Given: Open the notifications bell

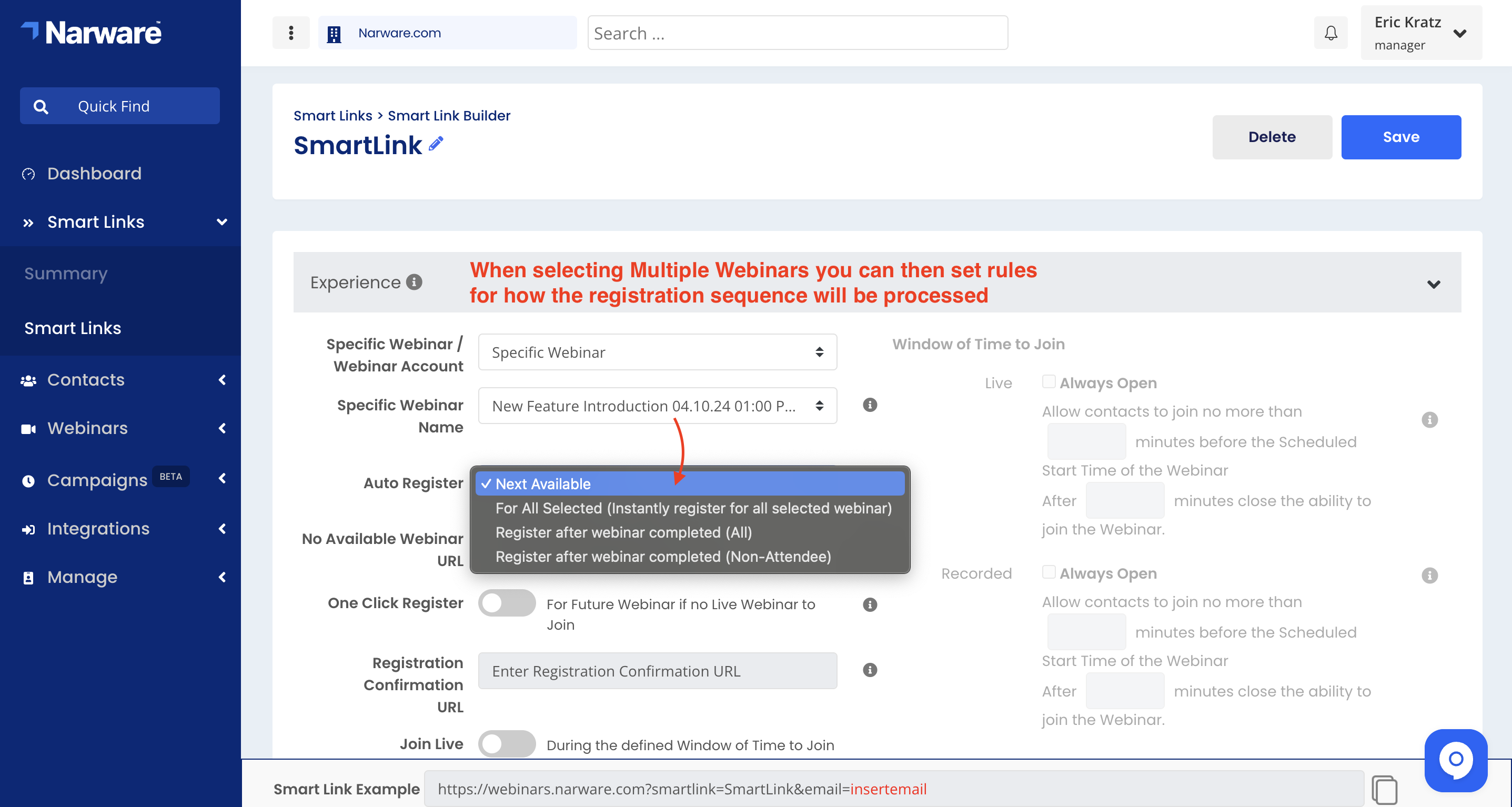Looking at the screenshot, I should click(x=1330, y=33).
